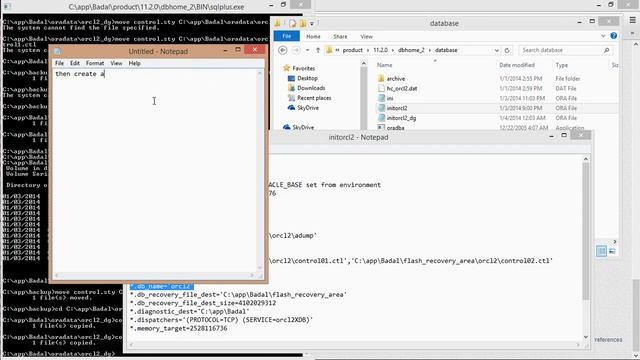Click in Untitled Notepad text area
640x360 pixels.
click(x=155, y=171)
